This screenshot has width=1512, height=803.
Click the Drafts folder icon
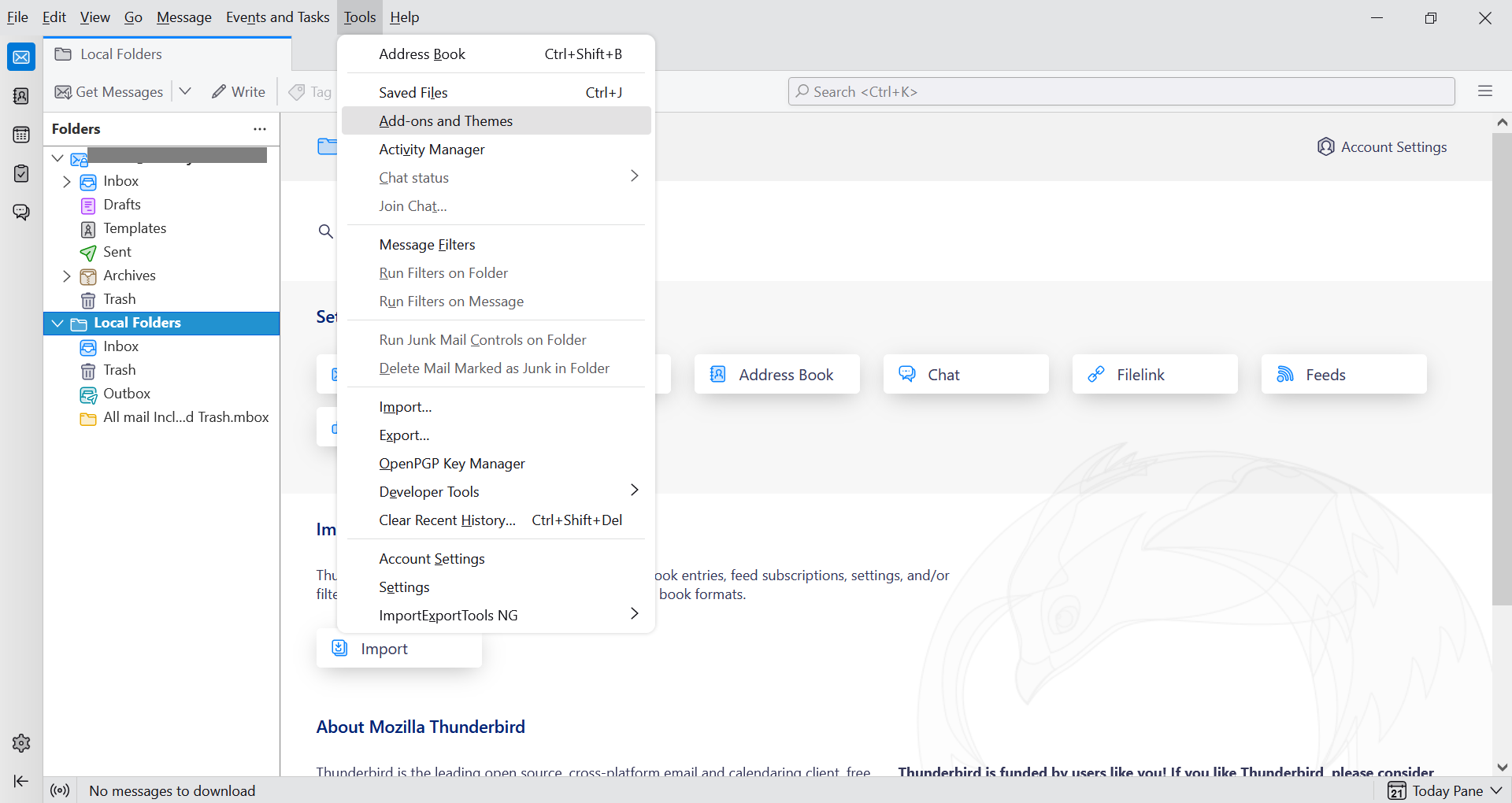pos(88,205)
